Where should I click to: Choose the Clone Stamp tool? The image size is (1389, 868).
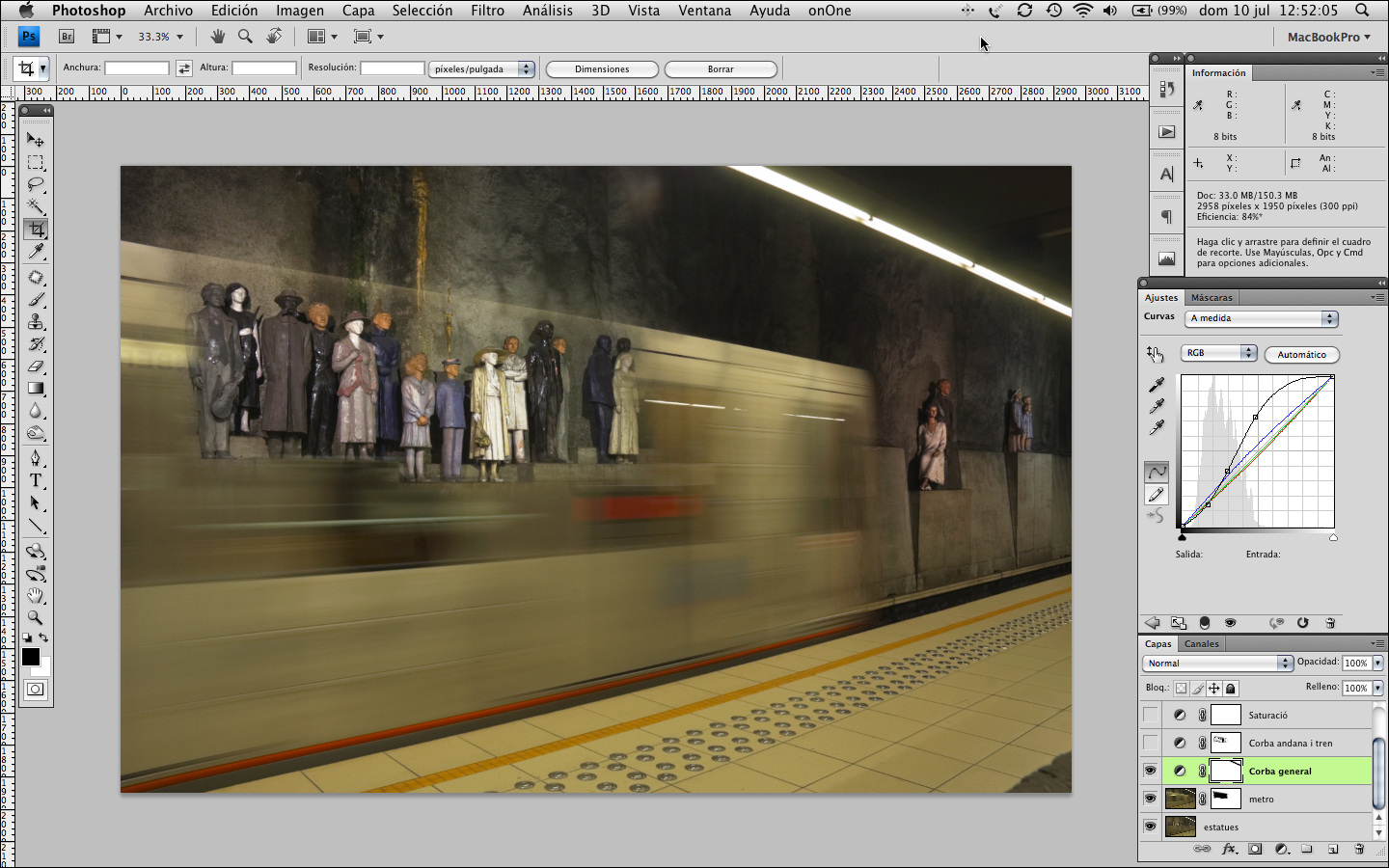36,322
